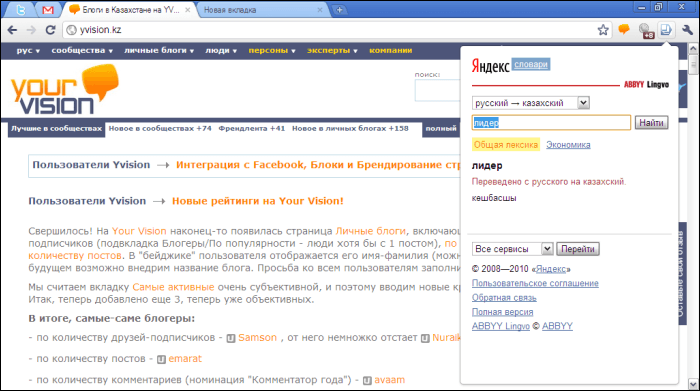The width and height of the screenshot is (700, 391).
Task: Open the русский → казахский language dropdown
Action: pos(530,103)
